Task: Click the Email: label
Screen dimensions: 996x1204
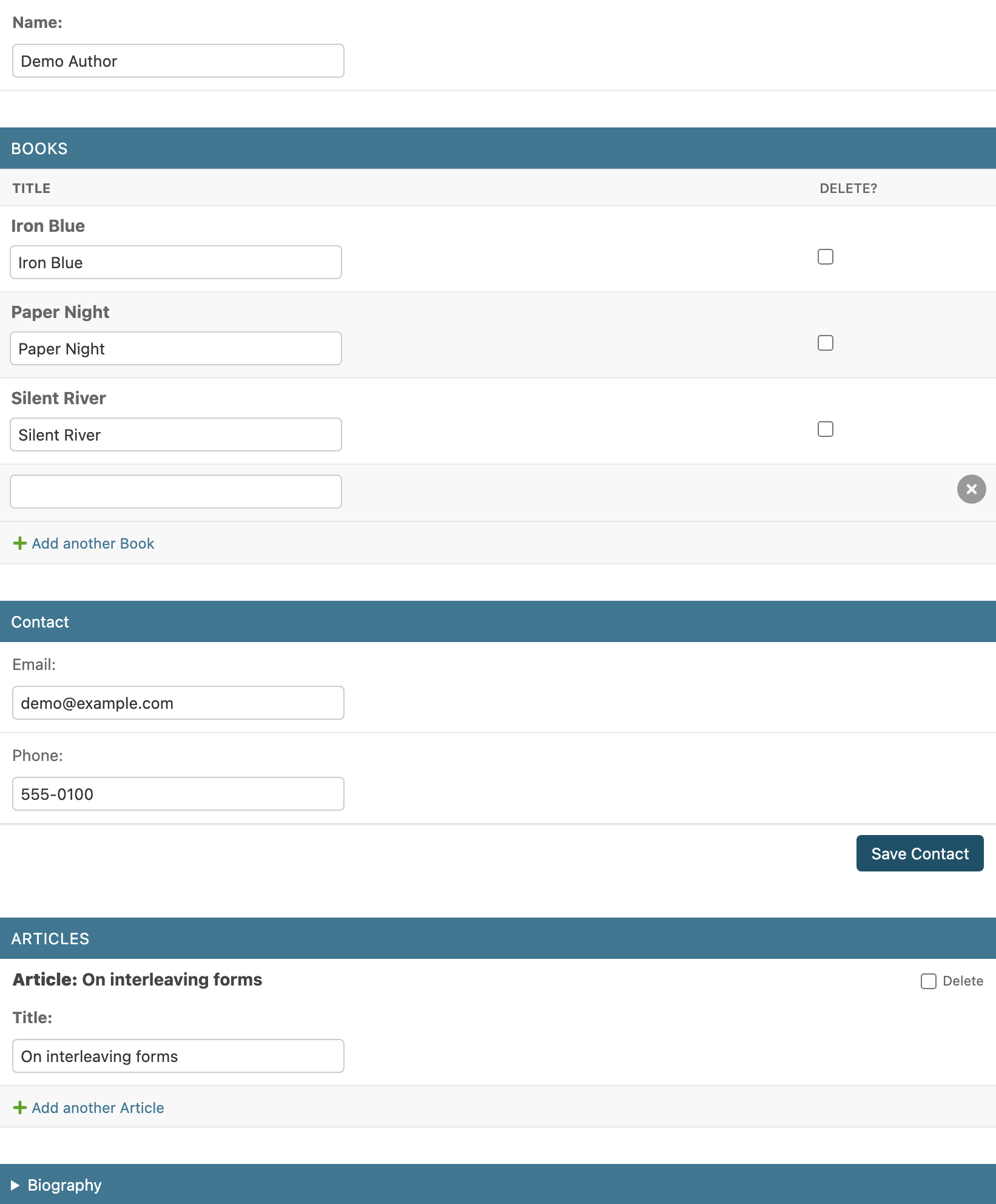Action: 34,665
